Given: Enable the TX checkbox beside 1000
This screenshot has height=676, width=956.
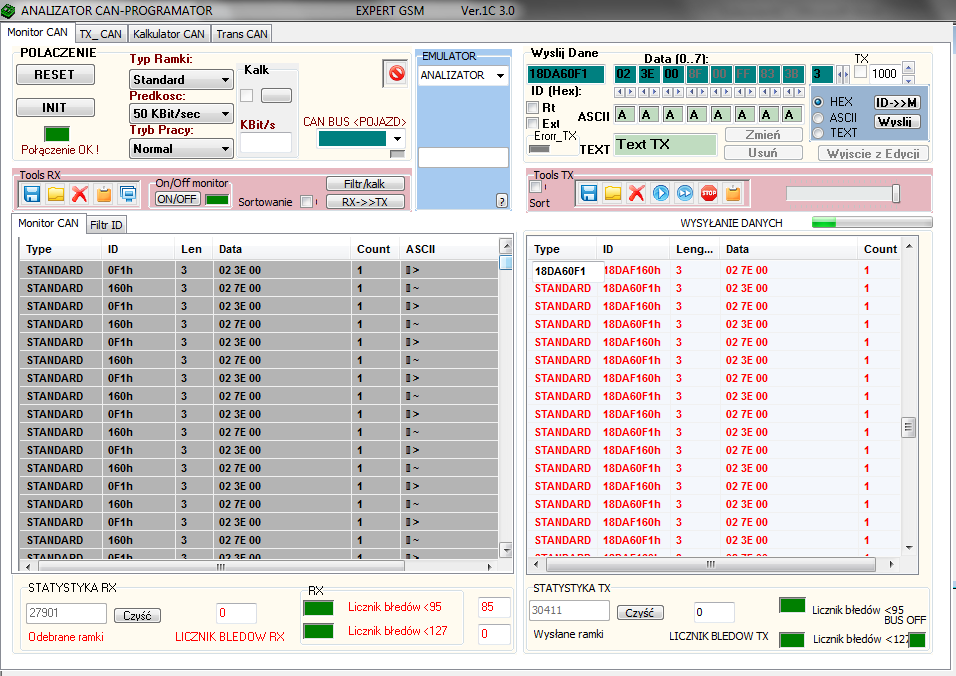Looking at the screenshot, I should tap(861, 73).
